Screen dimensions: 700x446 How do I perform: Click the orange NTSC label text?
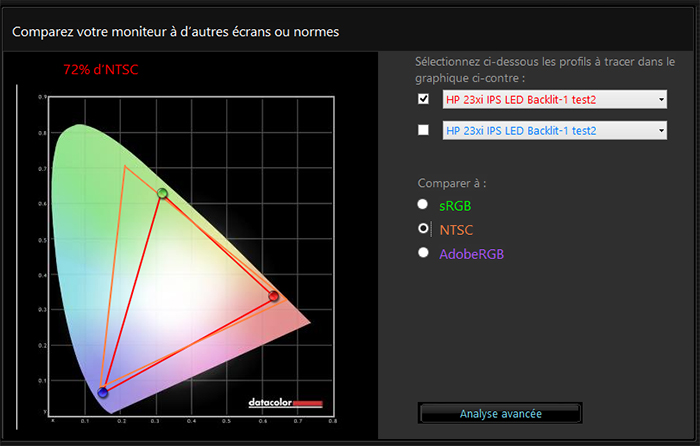[456, 229]
